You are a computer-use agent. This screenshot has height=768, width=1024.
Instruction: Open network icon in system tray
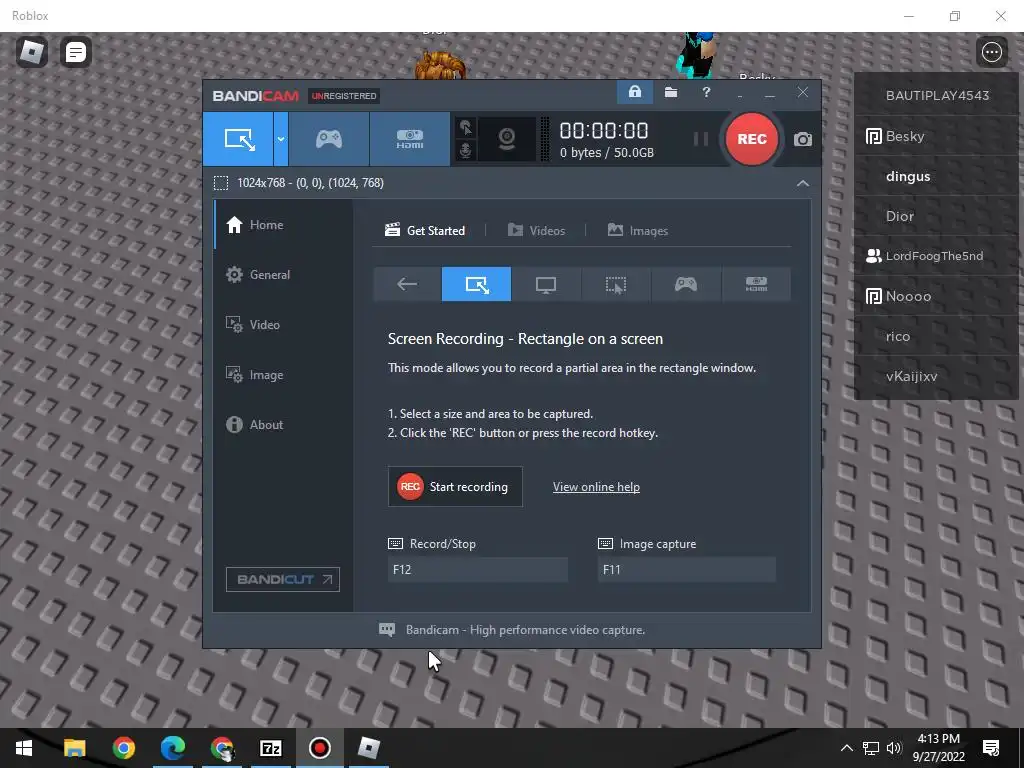871,748
